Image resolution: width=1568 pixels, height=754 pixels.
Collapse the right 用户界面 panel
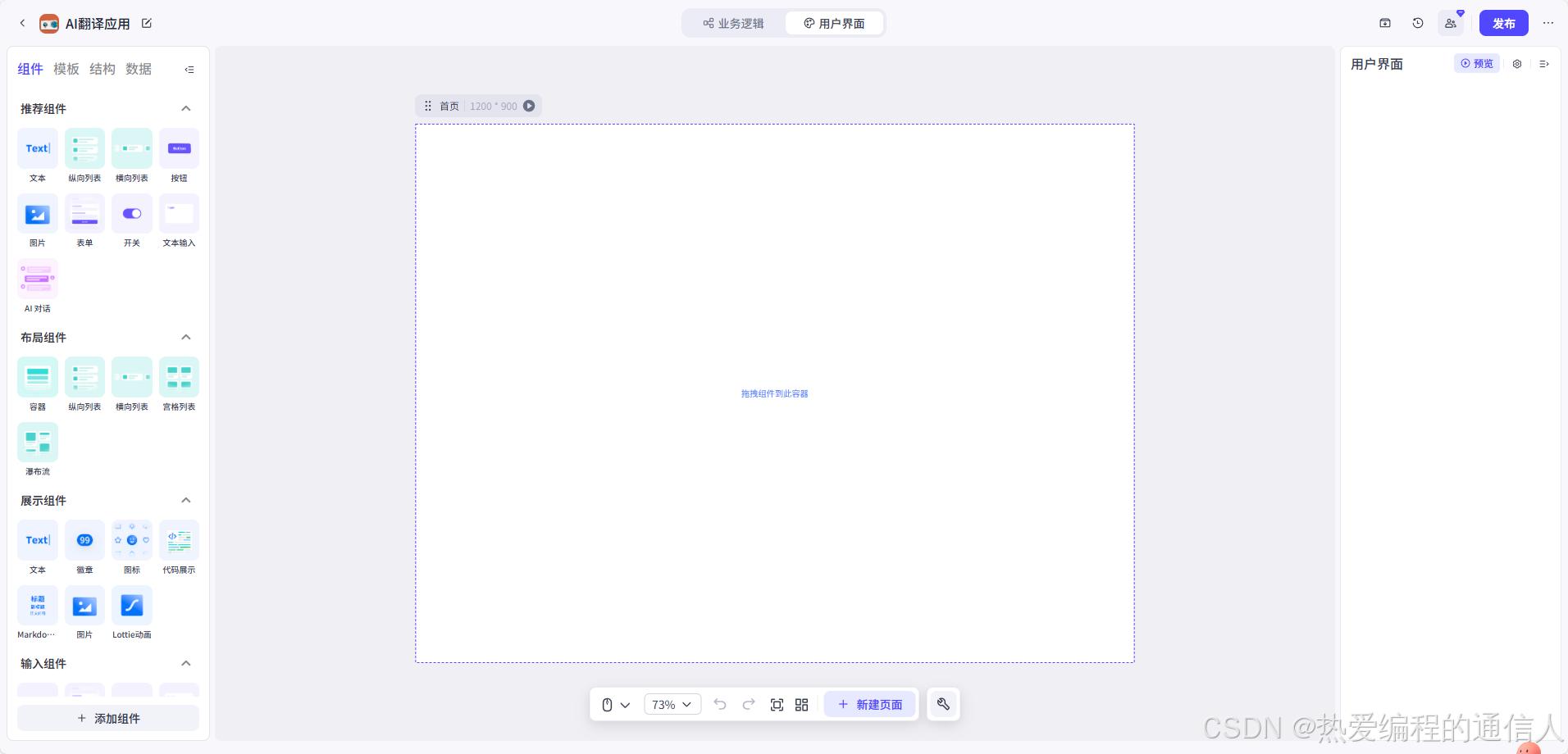(x=1544, y=64)
